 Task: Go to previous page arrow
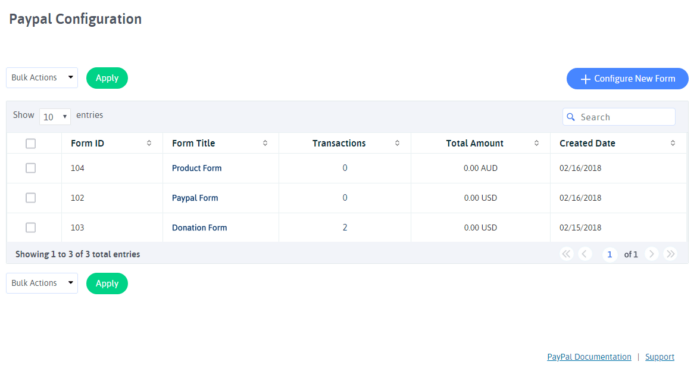point(585,254)
